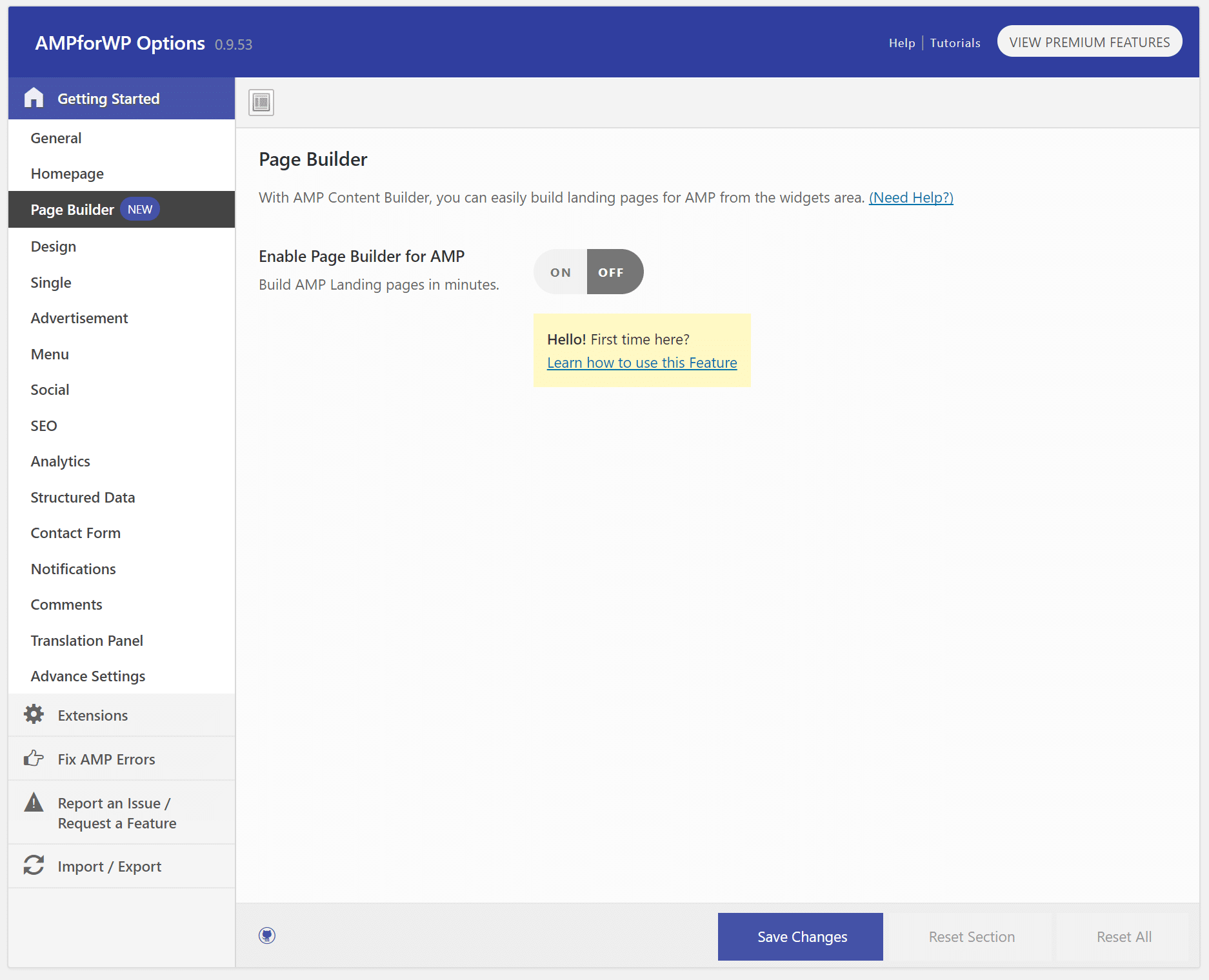Open the GitHub icon near Save Changes
The width and height of the screenshot is (1209, 980).
pyautogui.click(x=267, y=935)
